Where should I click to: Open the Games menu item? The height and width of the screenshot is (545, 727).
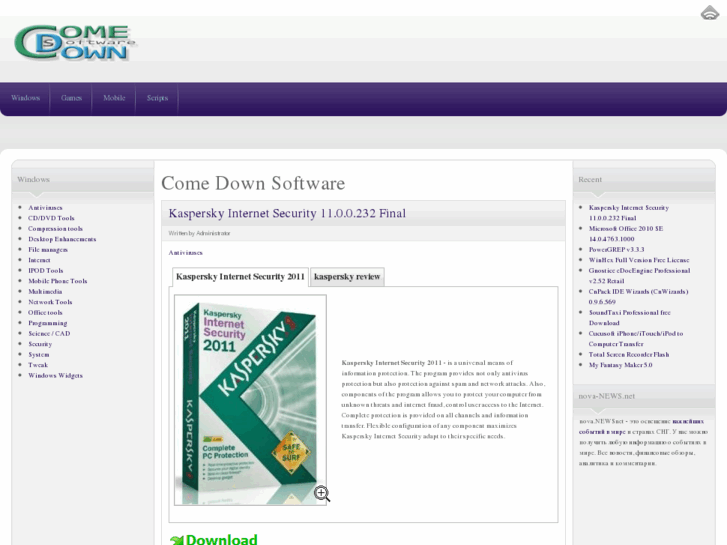tap(71, 98)
